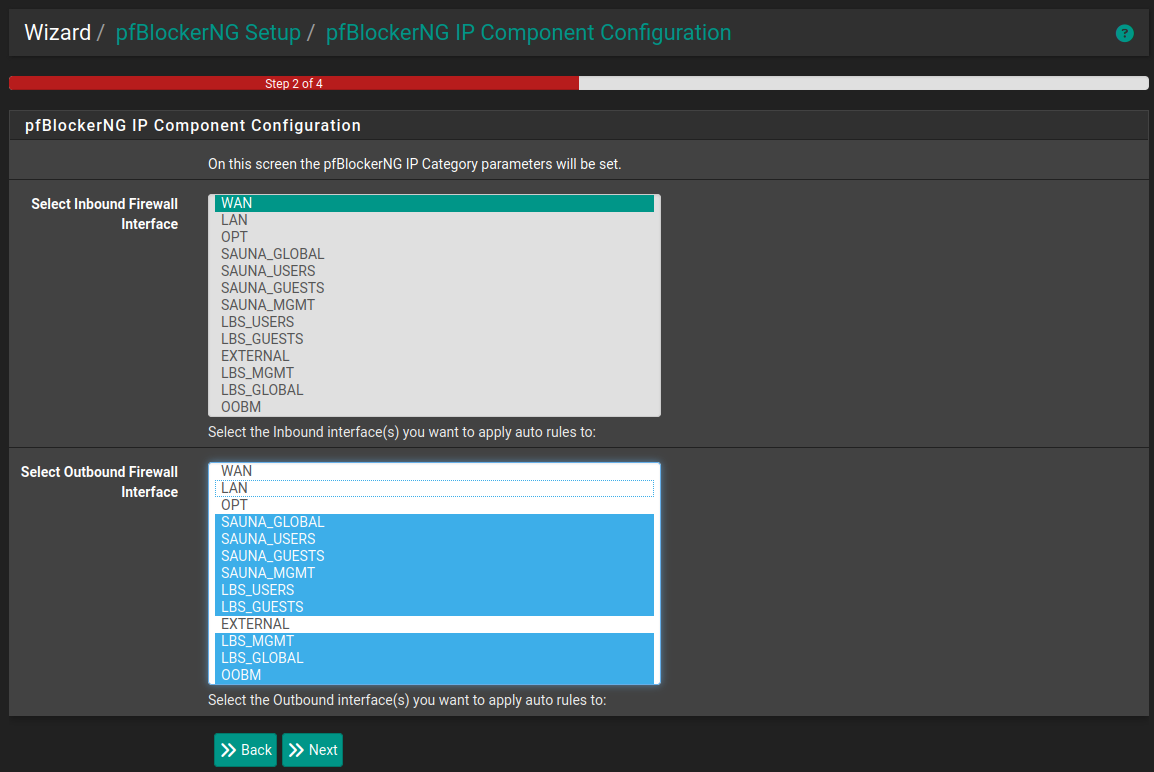Choose SAUNA_GUESTS in Outbound interface list

click(434, 556)
